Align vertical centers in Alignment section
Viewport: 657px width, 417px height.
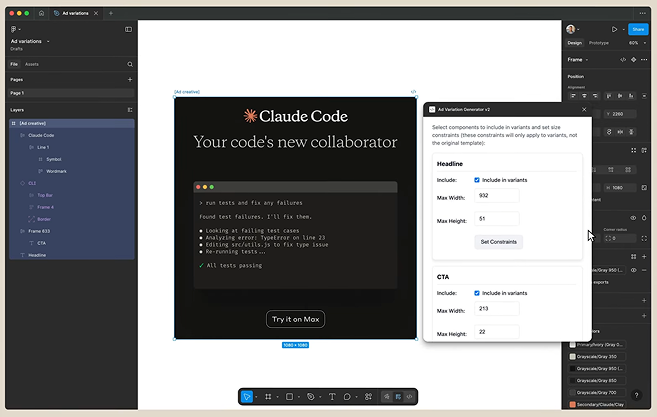(x=620, y=96)
